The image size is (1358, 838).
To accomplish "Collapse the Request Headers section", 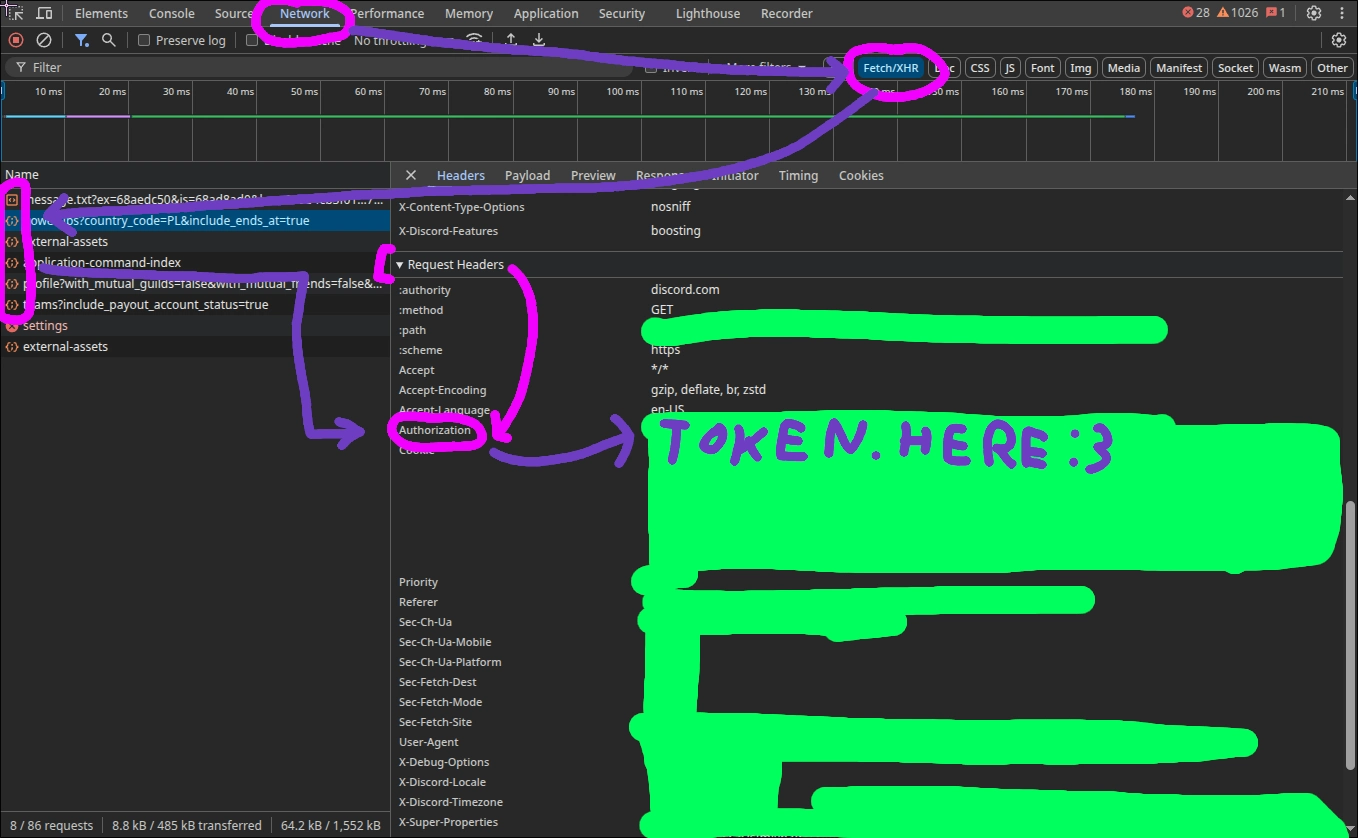I will point(400,265).
